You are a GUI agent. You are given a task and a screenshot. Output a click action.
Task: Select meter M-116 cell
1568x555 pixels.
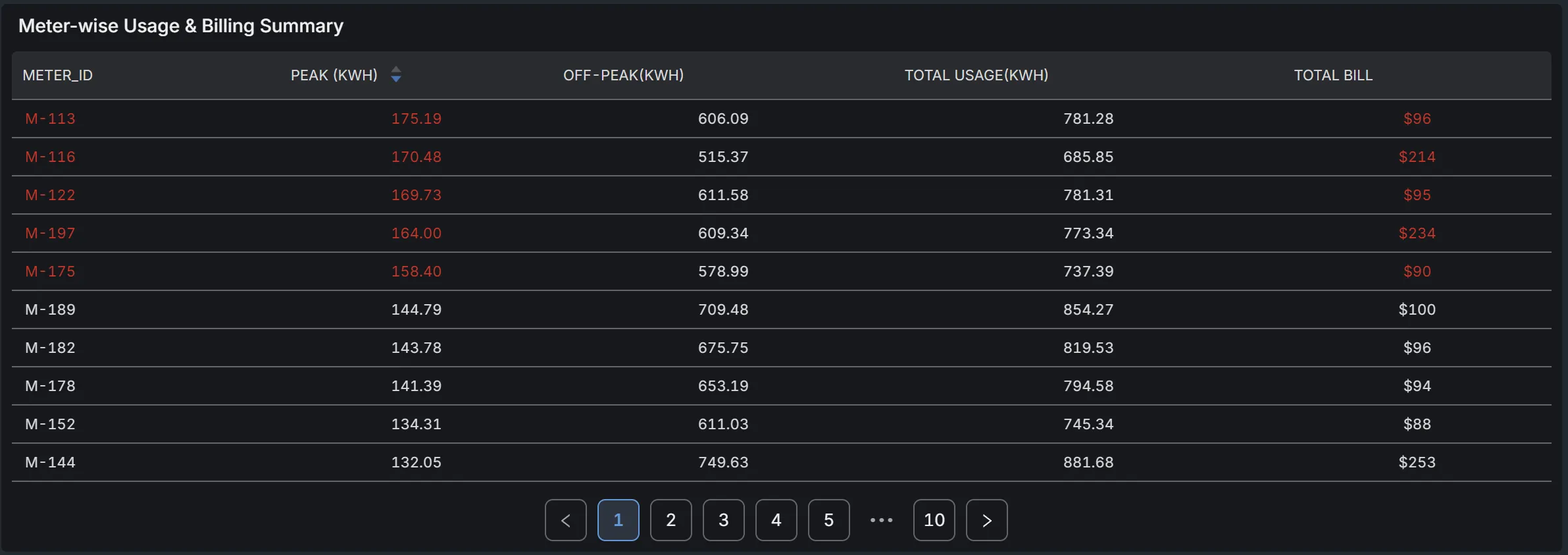tap(51, 157)
